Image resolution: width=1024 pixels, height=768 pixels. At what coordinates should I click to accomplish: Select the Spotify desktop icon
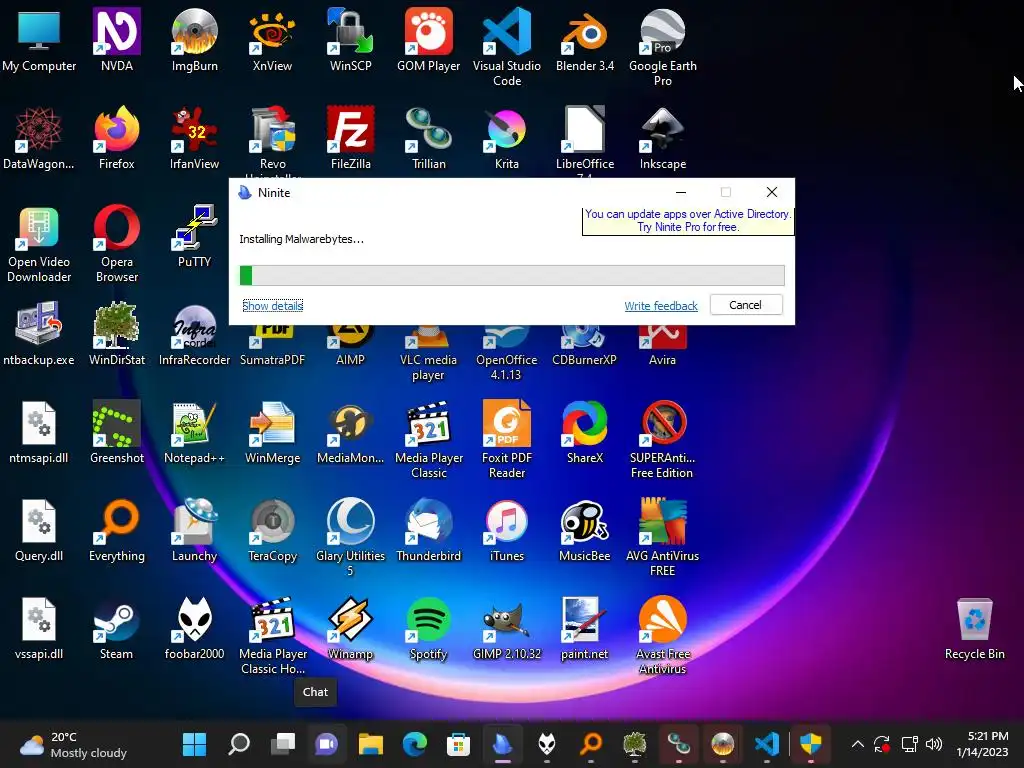coord(428,628)
